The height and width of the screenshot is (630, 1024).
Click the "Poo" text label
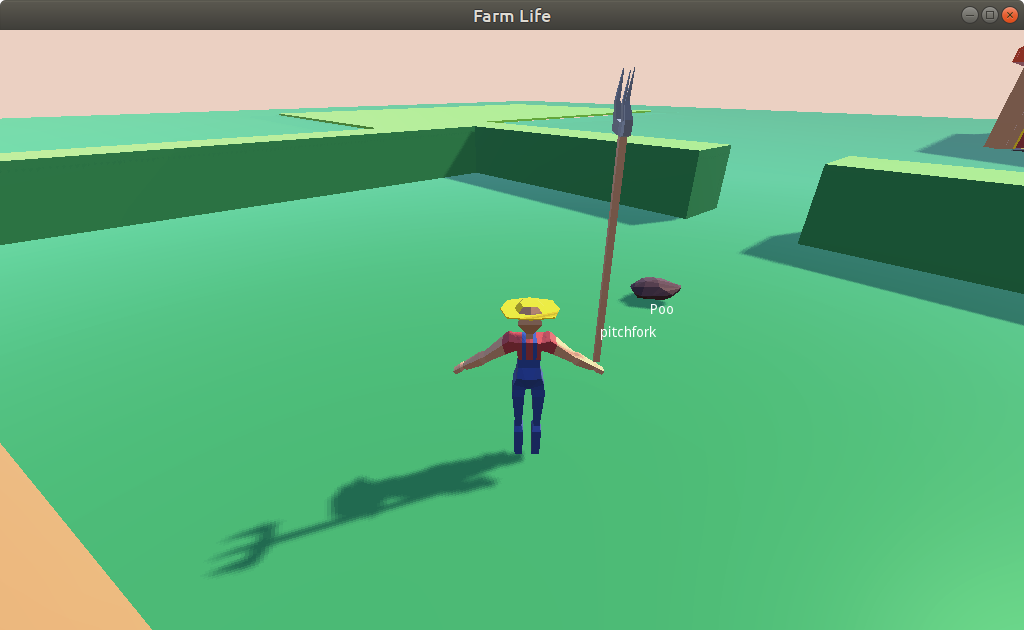coord(661,309)
